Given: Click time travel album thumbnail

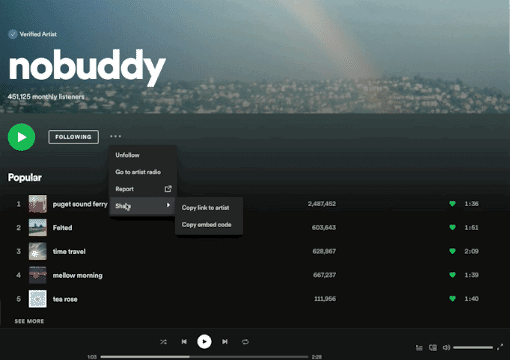Looking at the screenshot, I should 38,251.
